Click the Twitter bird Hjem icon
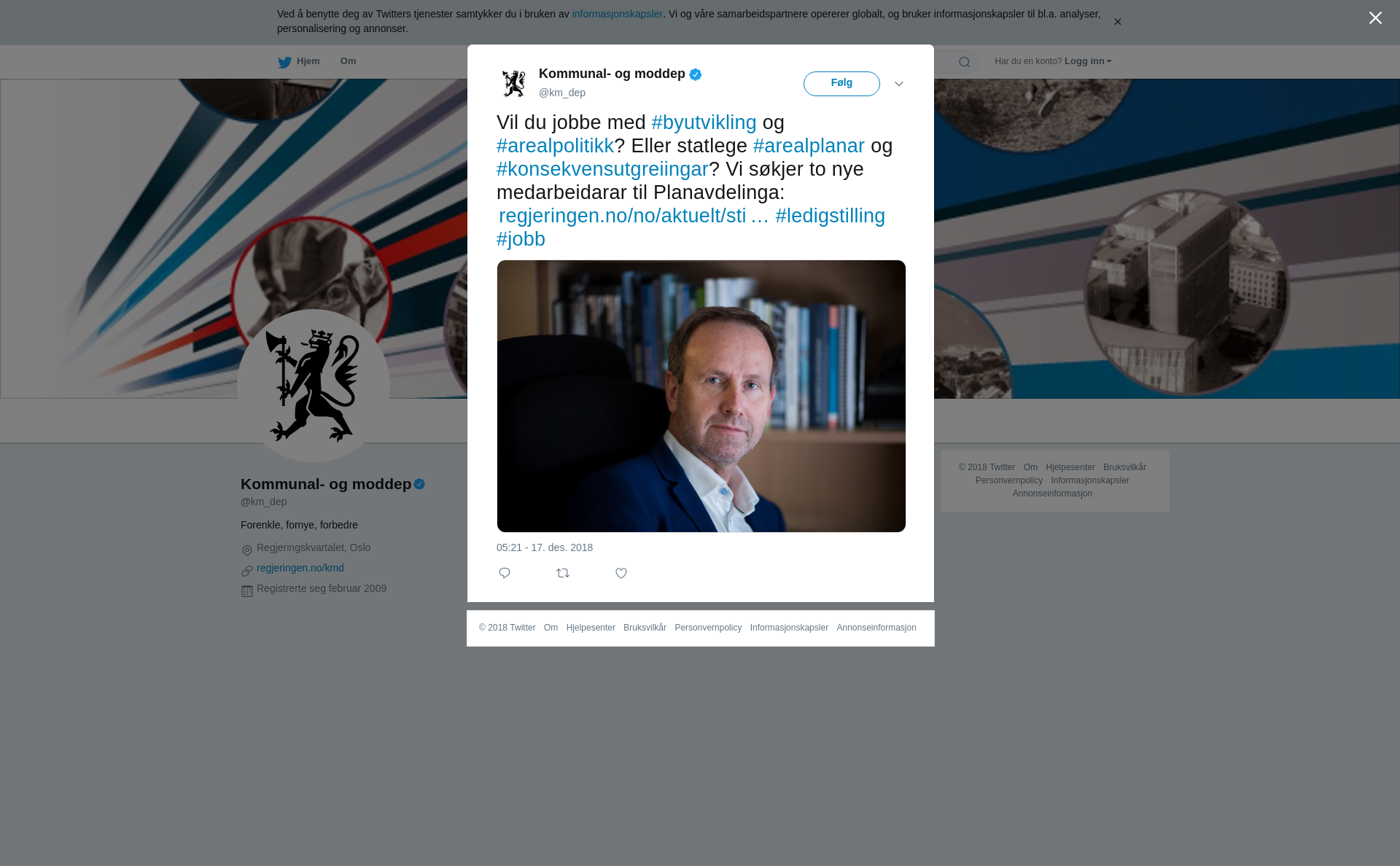Image resolution: width=1400 pixels, height=866 pixels. [x=284, y=62]
